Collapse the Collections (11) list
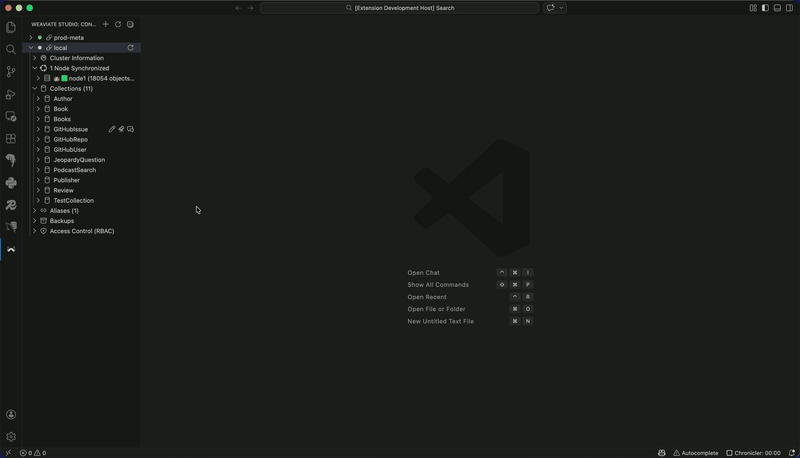The width and height of the screenshot is (800, 458). [34, 88]
